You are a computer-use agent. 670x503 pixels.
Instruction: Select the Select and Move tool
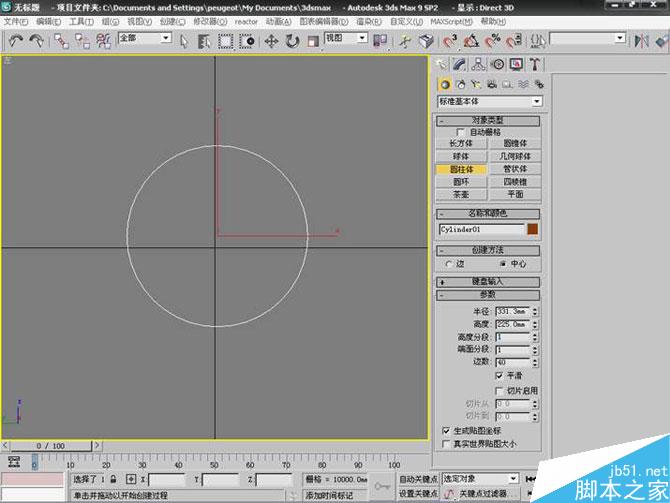click(271, 41)
